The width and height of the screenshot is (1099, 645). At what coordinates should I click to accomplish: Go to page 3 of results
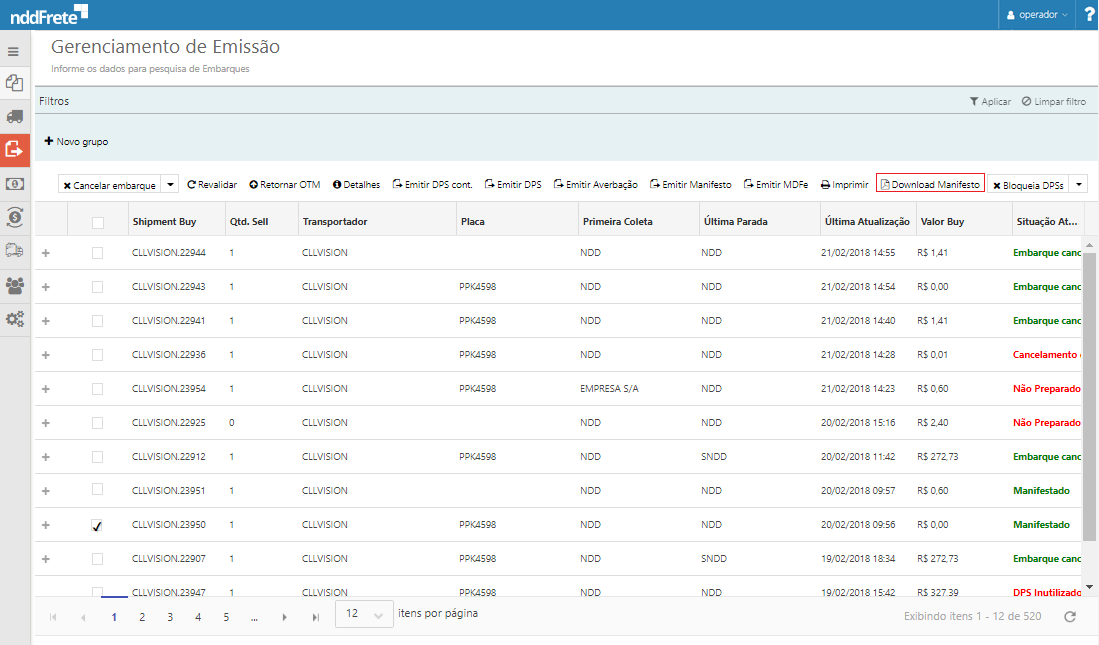point(170,617)
